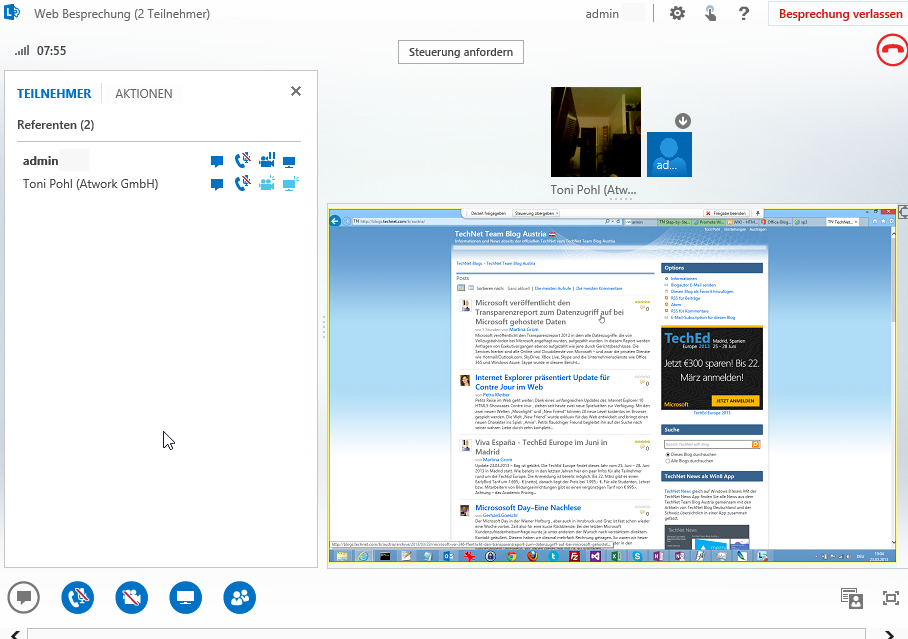Click the pointing hand touch icon
This screenshot has width=908, height=639.
click(x=710, y=14)
